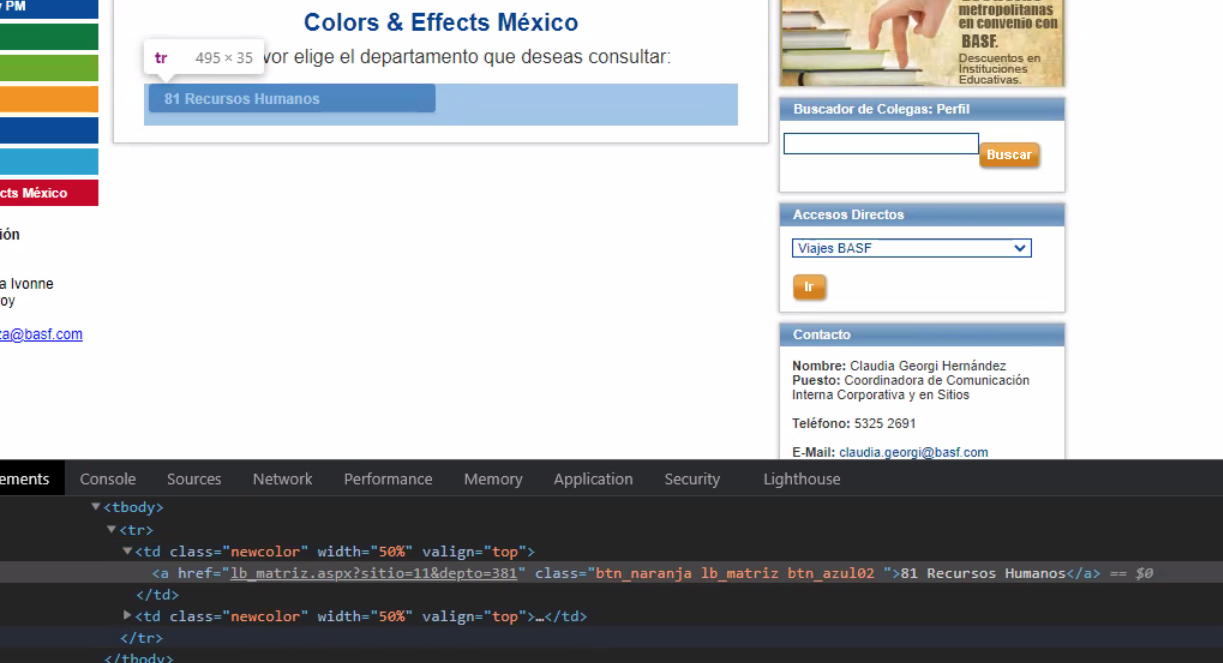Expand the second td newcolor node
The width and height of the screenshot is (1223, 663).
coord(127,616)
